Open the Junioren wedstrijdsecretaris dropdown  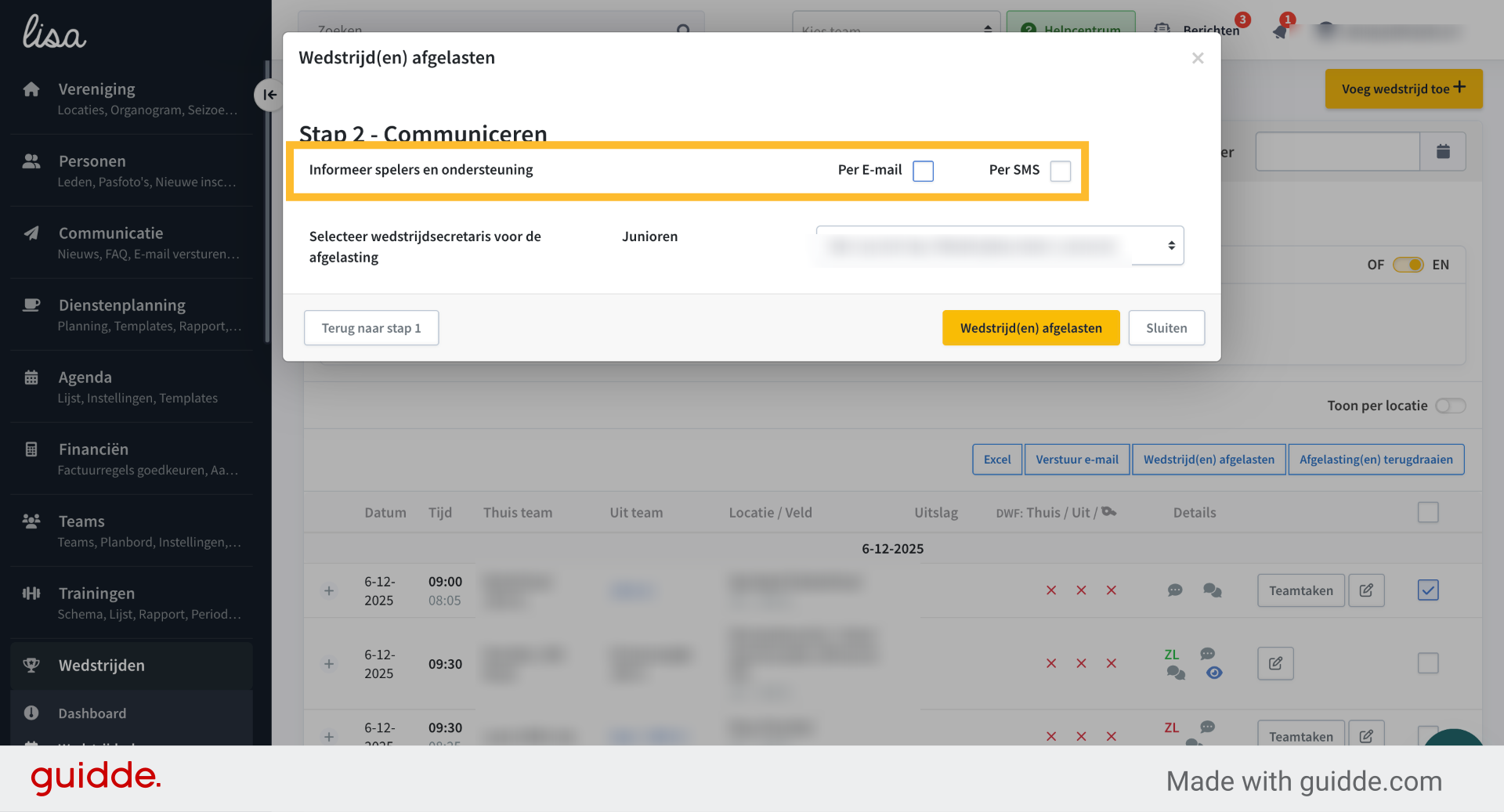(x=1000, y=246)
